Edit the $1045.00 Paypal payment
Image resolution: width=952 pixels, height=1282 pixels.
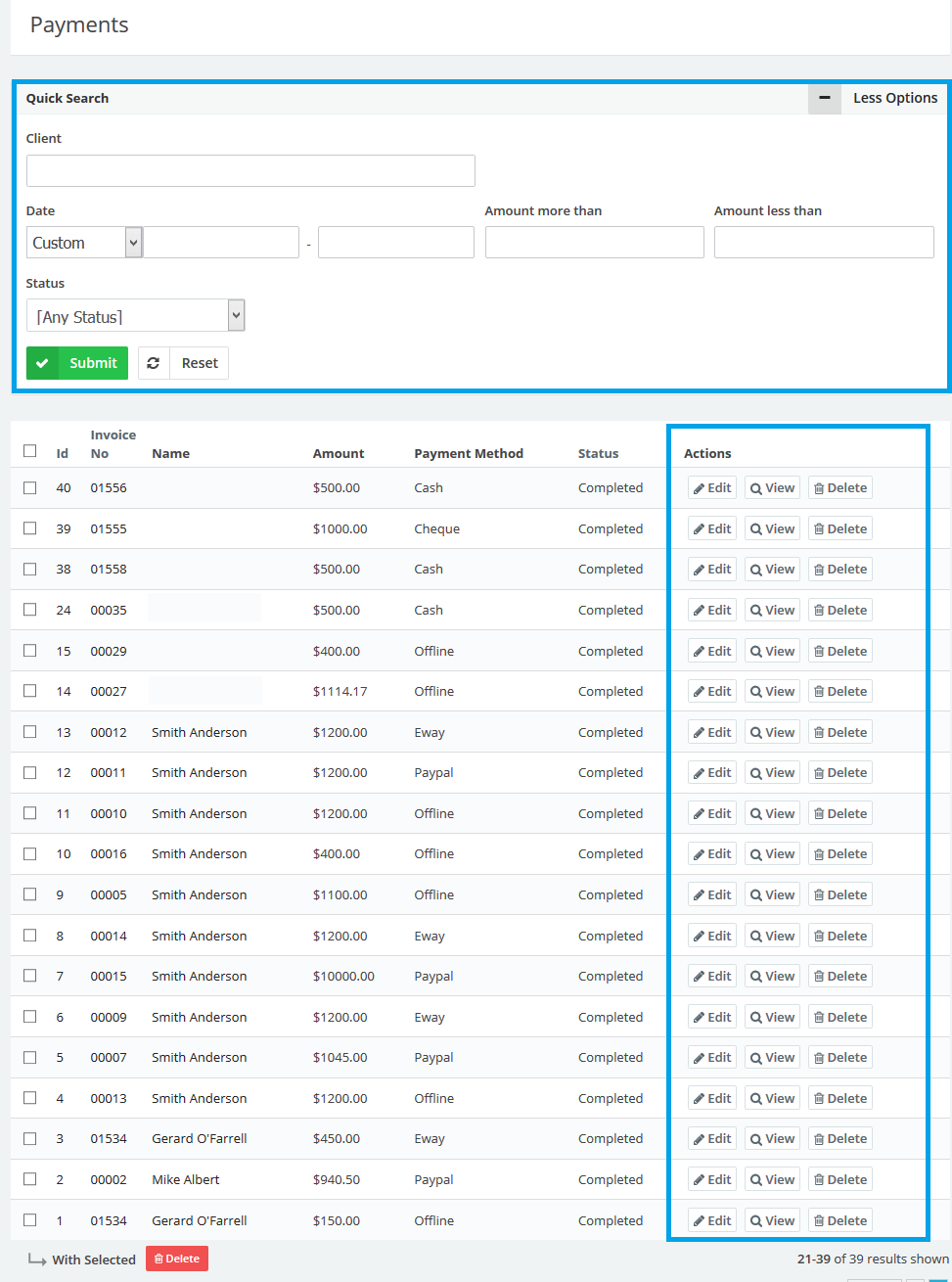coord(711,1058)
